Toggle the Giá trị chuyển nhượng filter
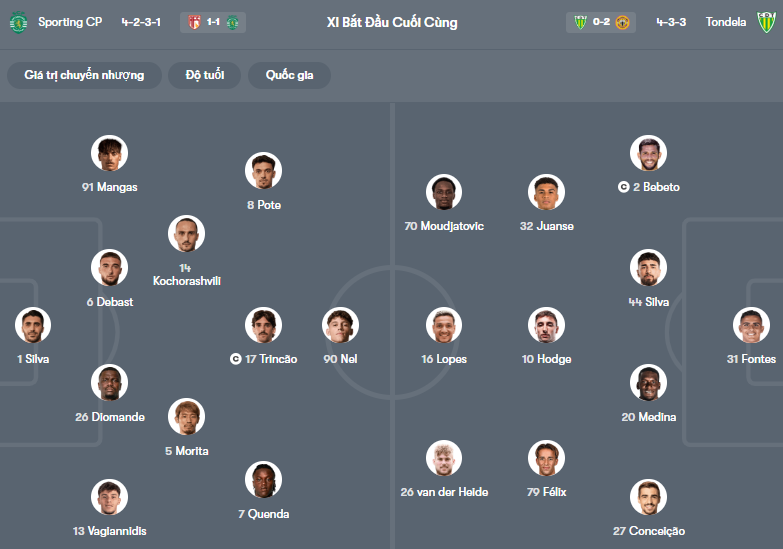The image size is (783, 549). tap(84, 75)
